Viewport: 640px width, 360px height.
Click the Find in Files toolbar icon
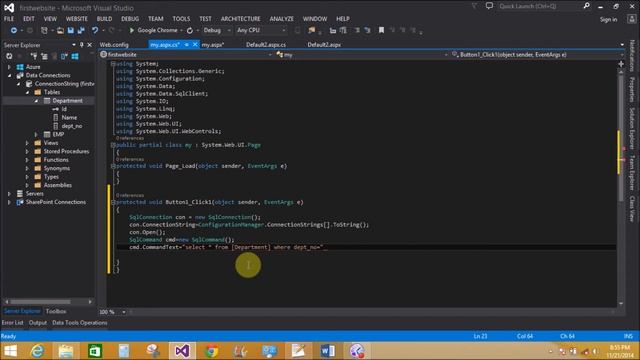point(312,30)
